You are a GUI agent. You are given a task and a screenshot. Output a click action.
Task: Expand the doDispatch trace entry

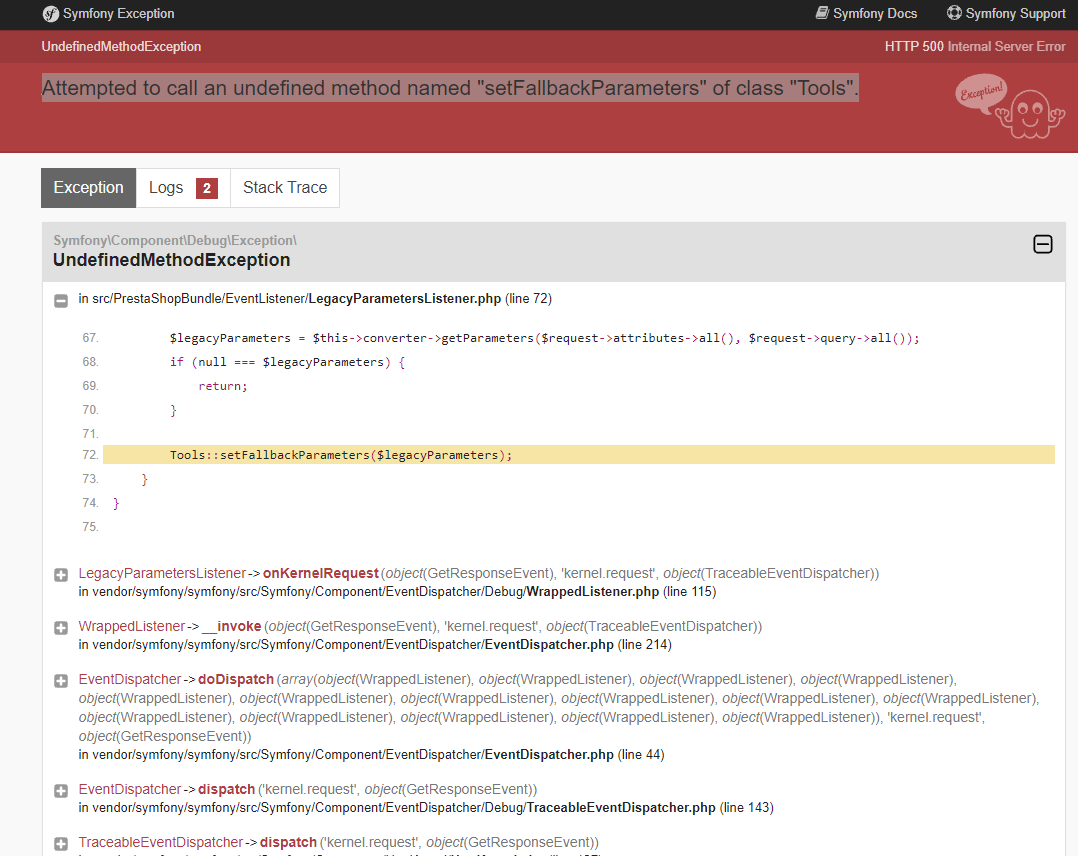pos(61,681)
